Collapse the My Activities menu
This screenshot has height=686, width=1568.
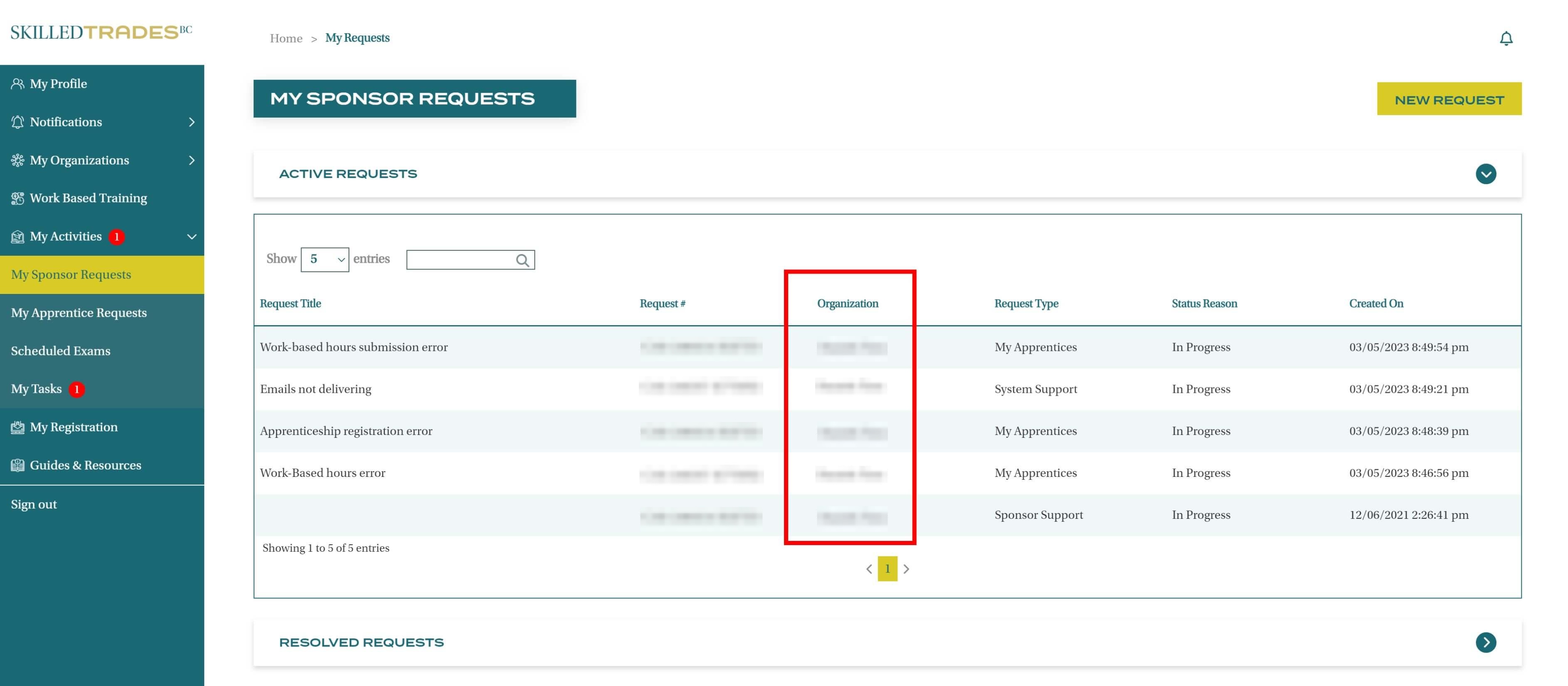tap(192, 237)
